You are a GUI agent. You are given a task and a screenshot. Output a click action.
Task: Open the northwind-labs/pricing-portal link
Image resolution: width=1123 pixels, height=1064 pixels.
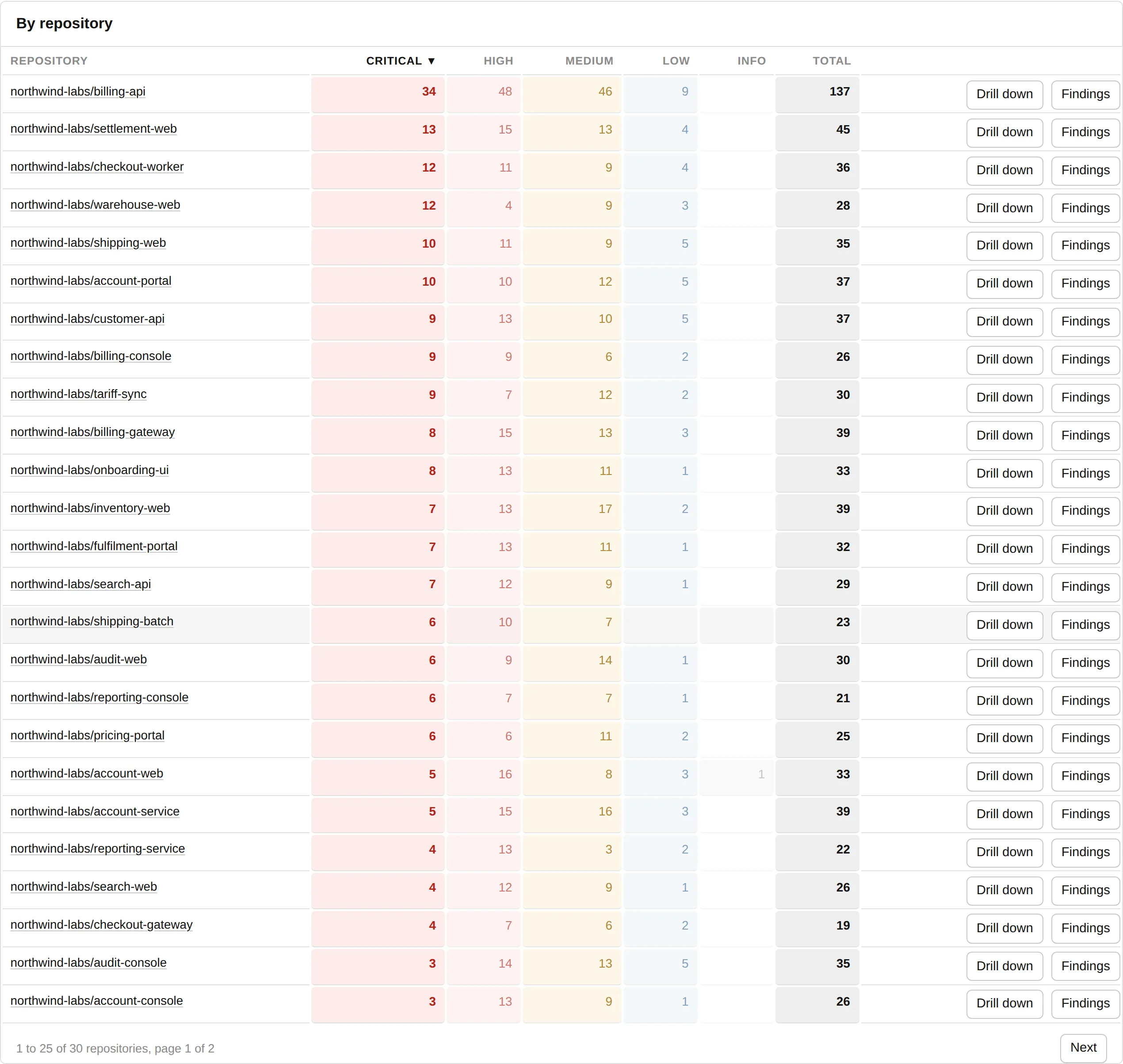click(x=87, y=735)
